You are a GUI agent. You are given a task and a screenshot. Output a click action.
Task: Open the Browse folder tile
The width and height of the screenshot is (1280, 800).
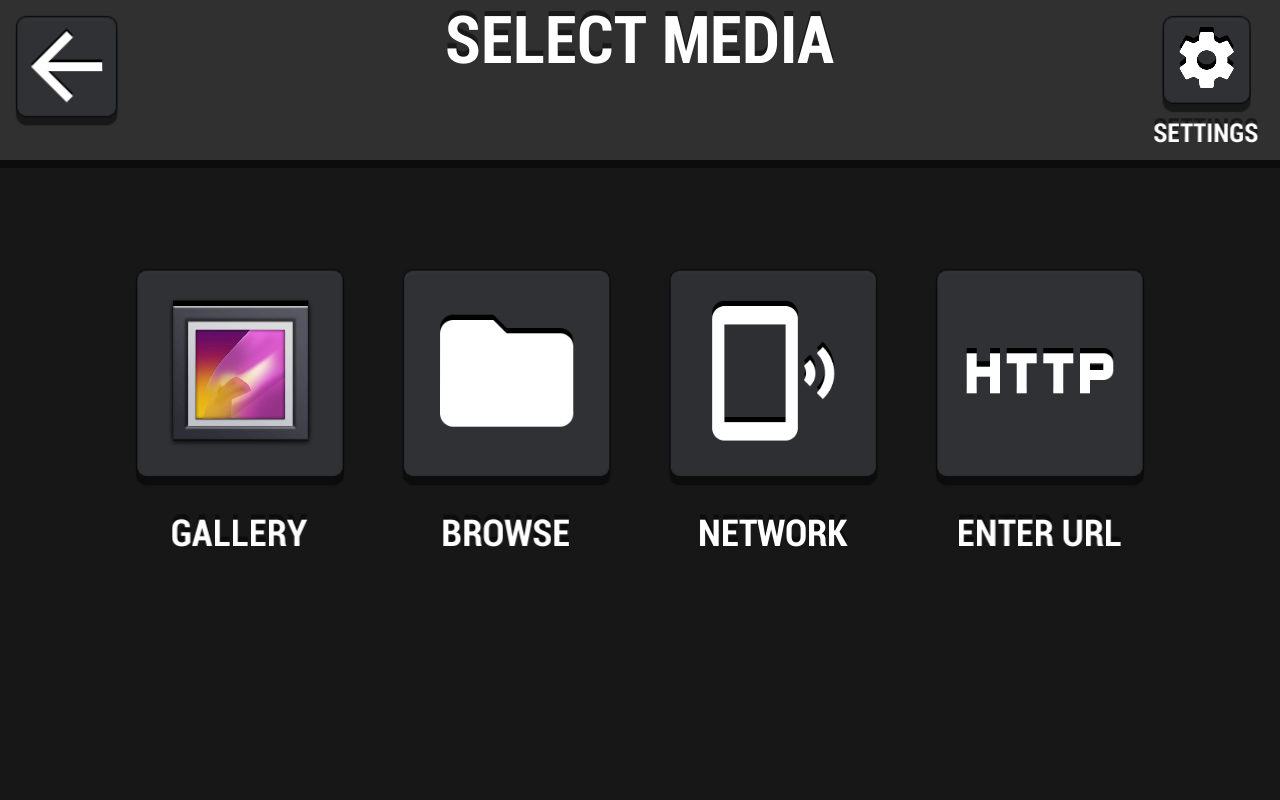tap(507, 374)
